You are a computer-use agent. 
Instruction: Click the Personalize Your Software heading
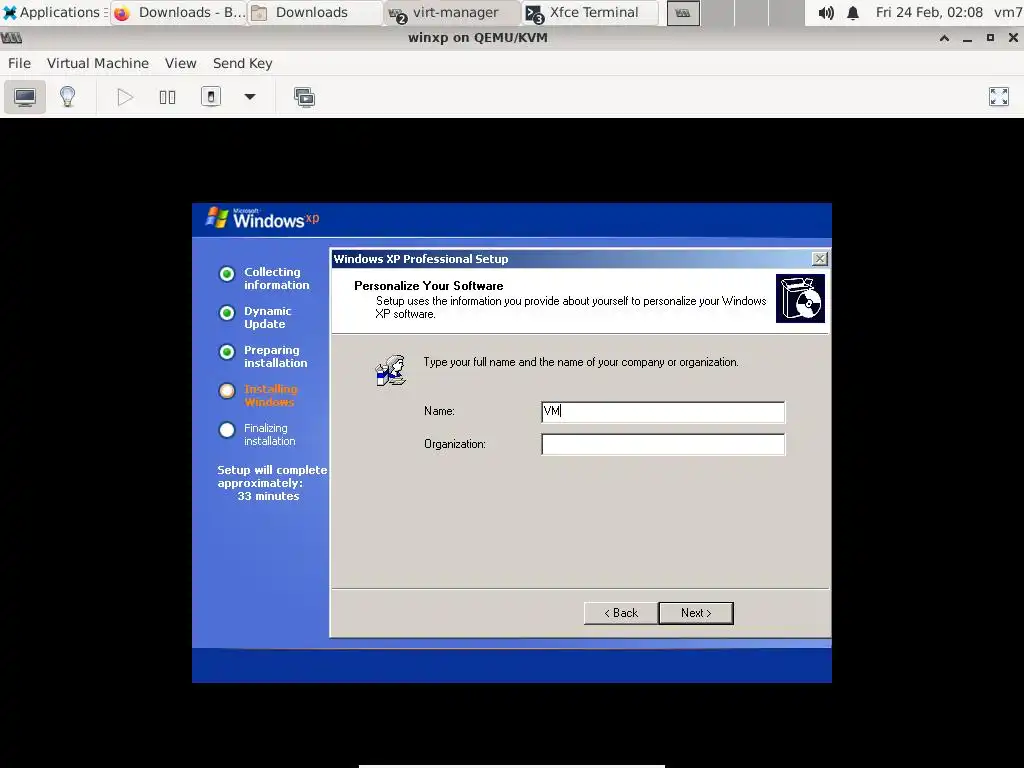click(428, 285)
